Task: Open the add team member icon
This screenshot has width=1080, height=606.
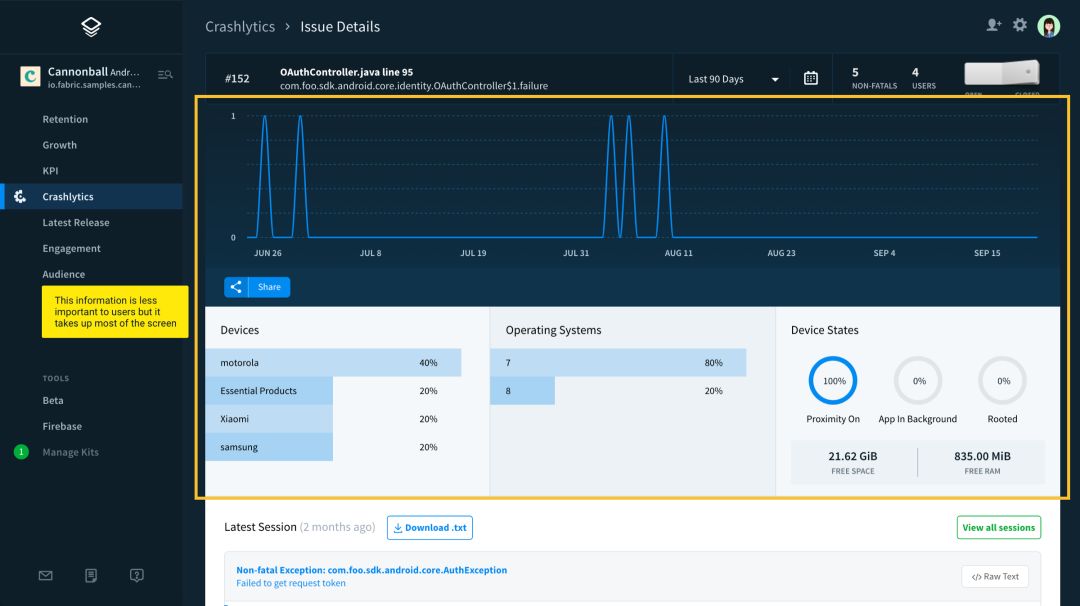Action: pos(993,25)
